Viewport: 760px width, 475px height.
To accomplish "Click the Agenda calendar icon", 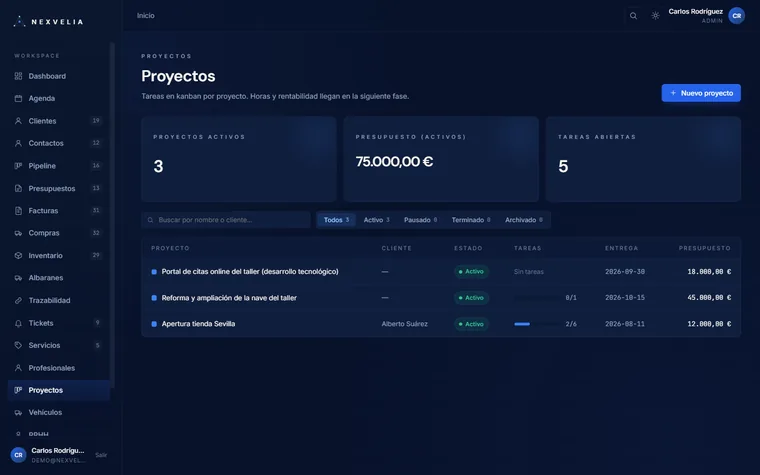I will [x=18, y=98].
